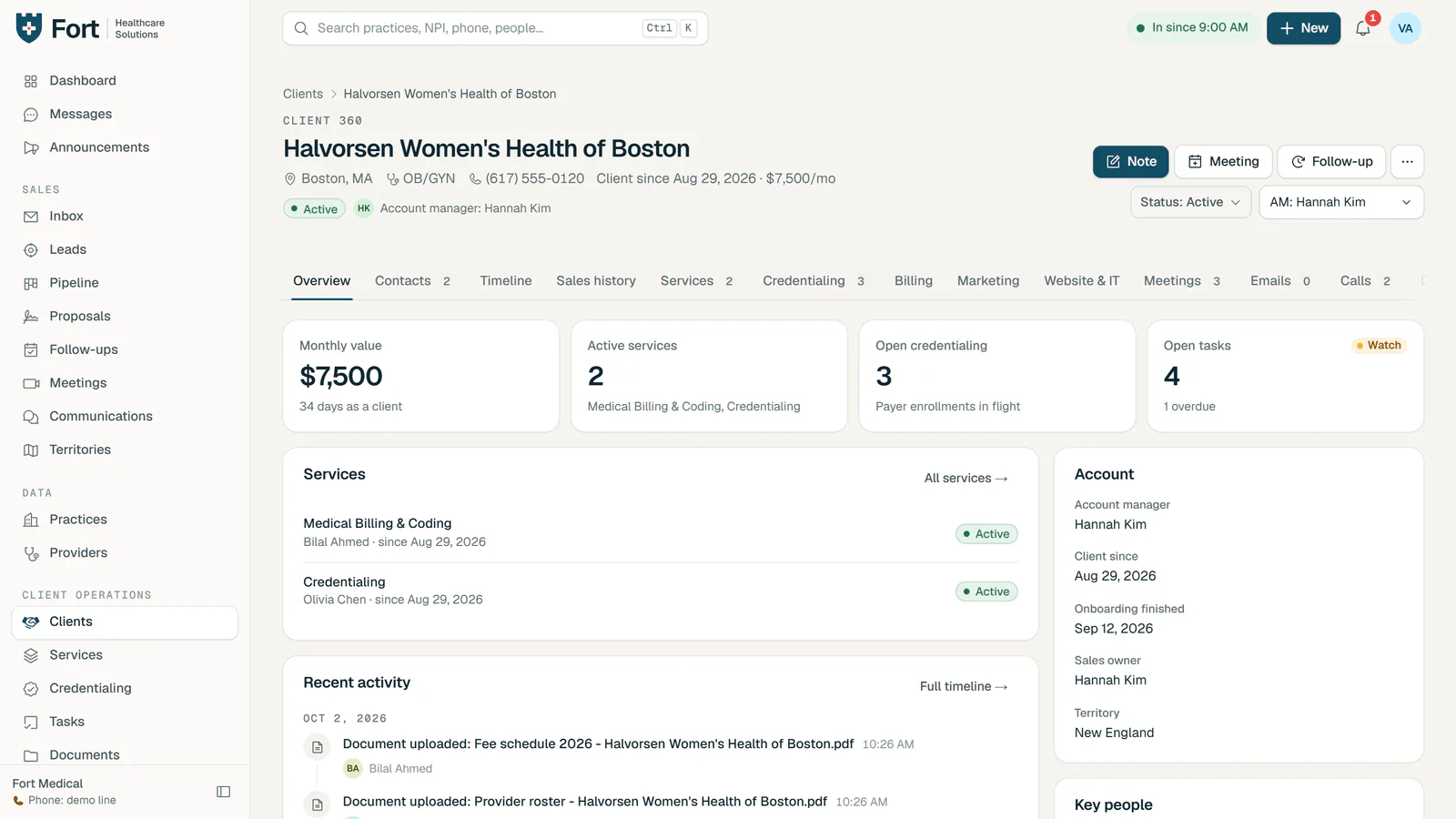Open Credentialing in sidebar

tap(125, 689)
